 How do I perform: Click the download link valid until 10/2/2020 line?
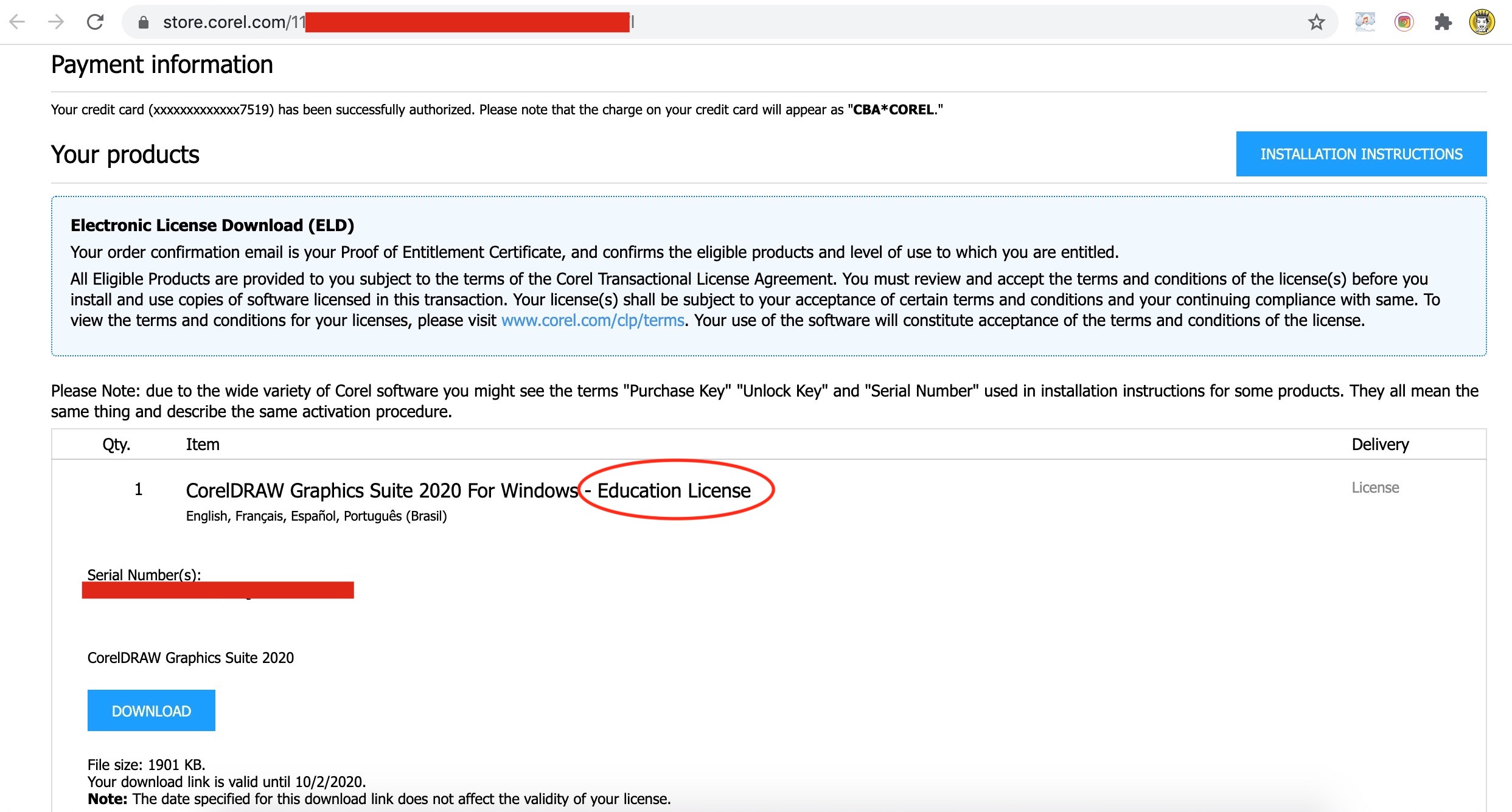tap(227, 782)
